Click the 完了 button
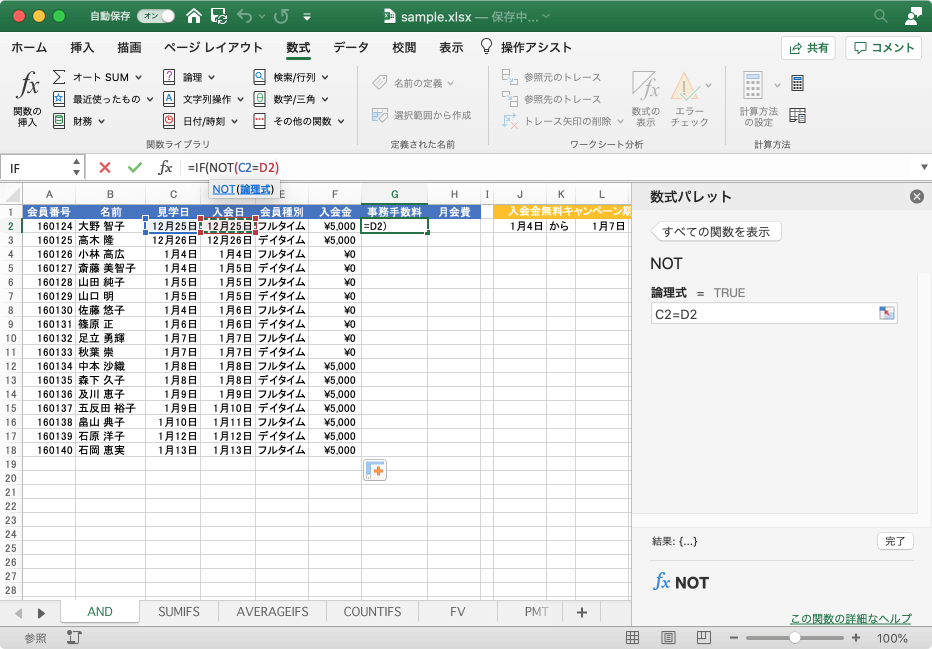Image resolution: width=932 pixels, height=649 pixels. tap(895, 541)
